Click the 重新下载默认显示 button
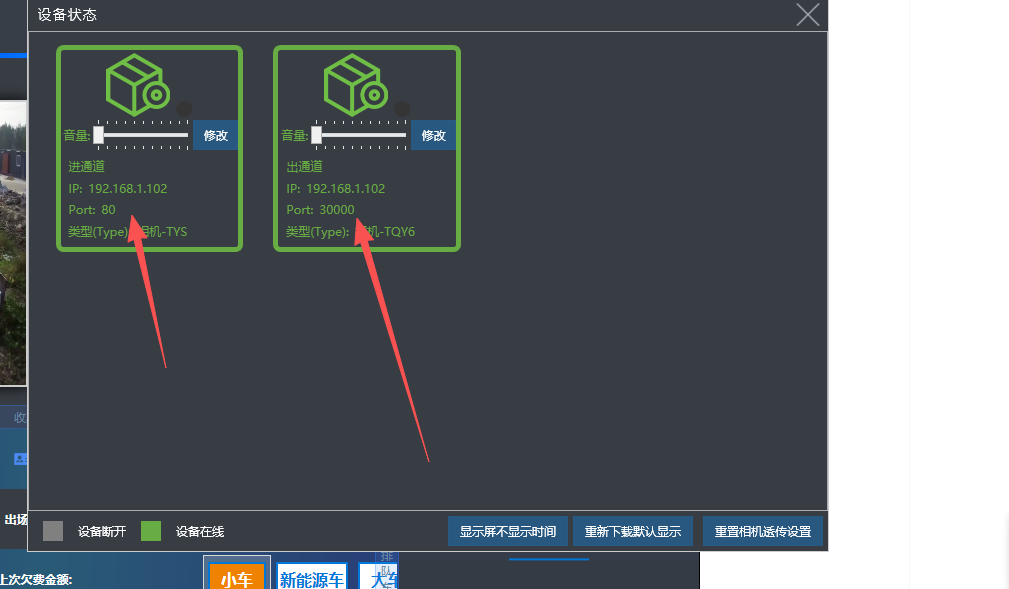The image size is (1009, 589). (633, 531)
